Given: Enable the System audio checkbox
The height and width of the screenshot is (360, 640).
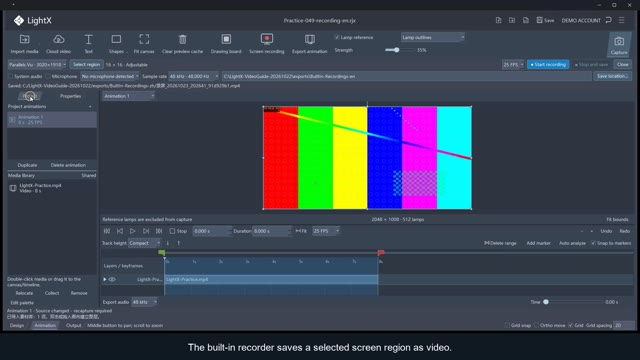Looking at the screenshot, I should point(11,76).
